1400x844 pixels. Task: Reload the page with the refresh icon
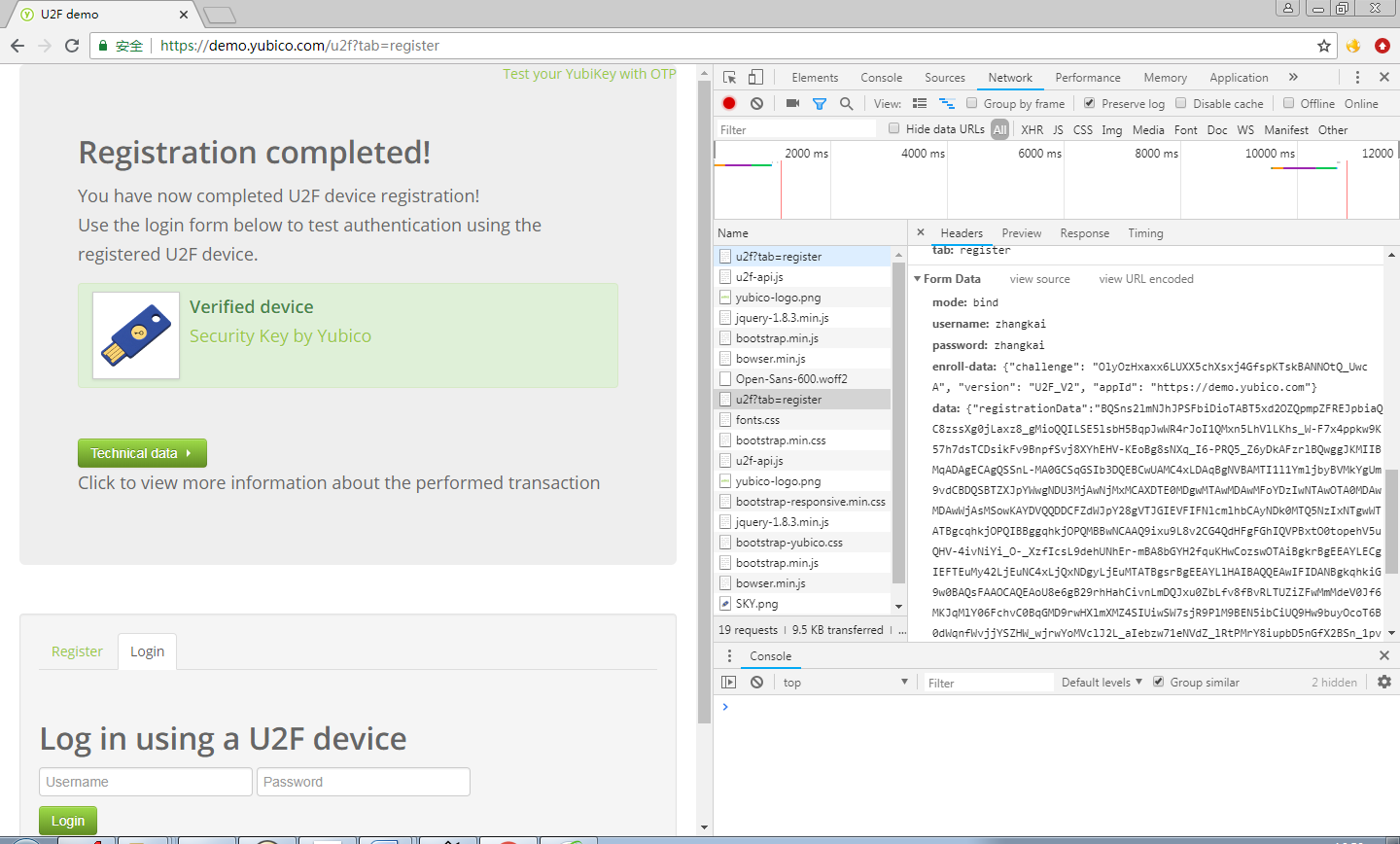coord(72,46)
